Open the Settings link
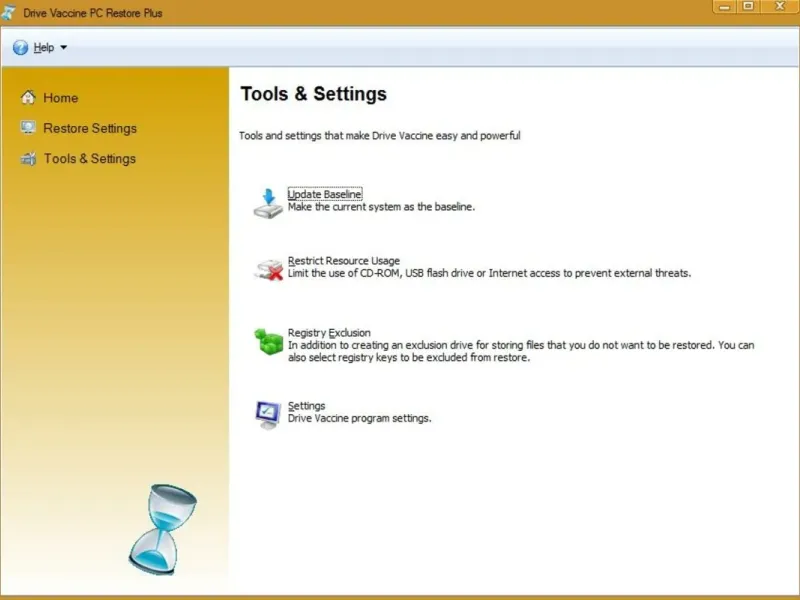 (307, 406)
